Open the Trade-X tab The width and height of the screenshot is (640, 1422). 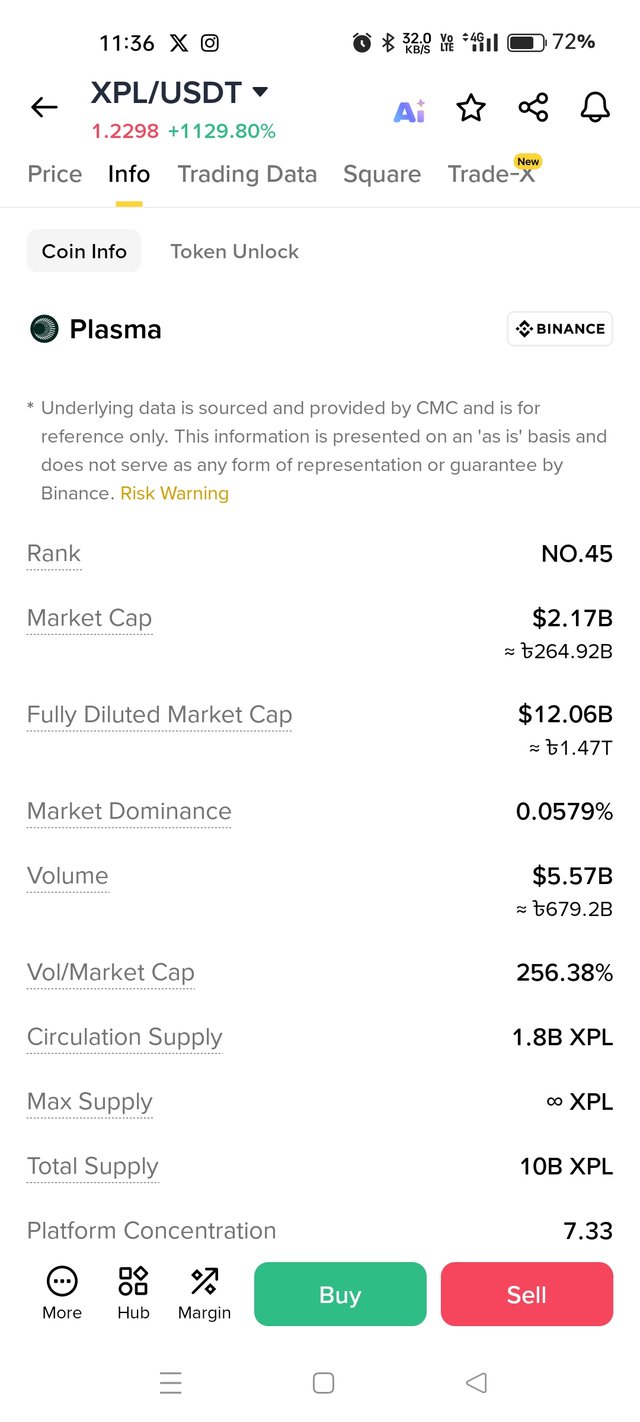(x=491, y=174)
